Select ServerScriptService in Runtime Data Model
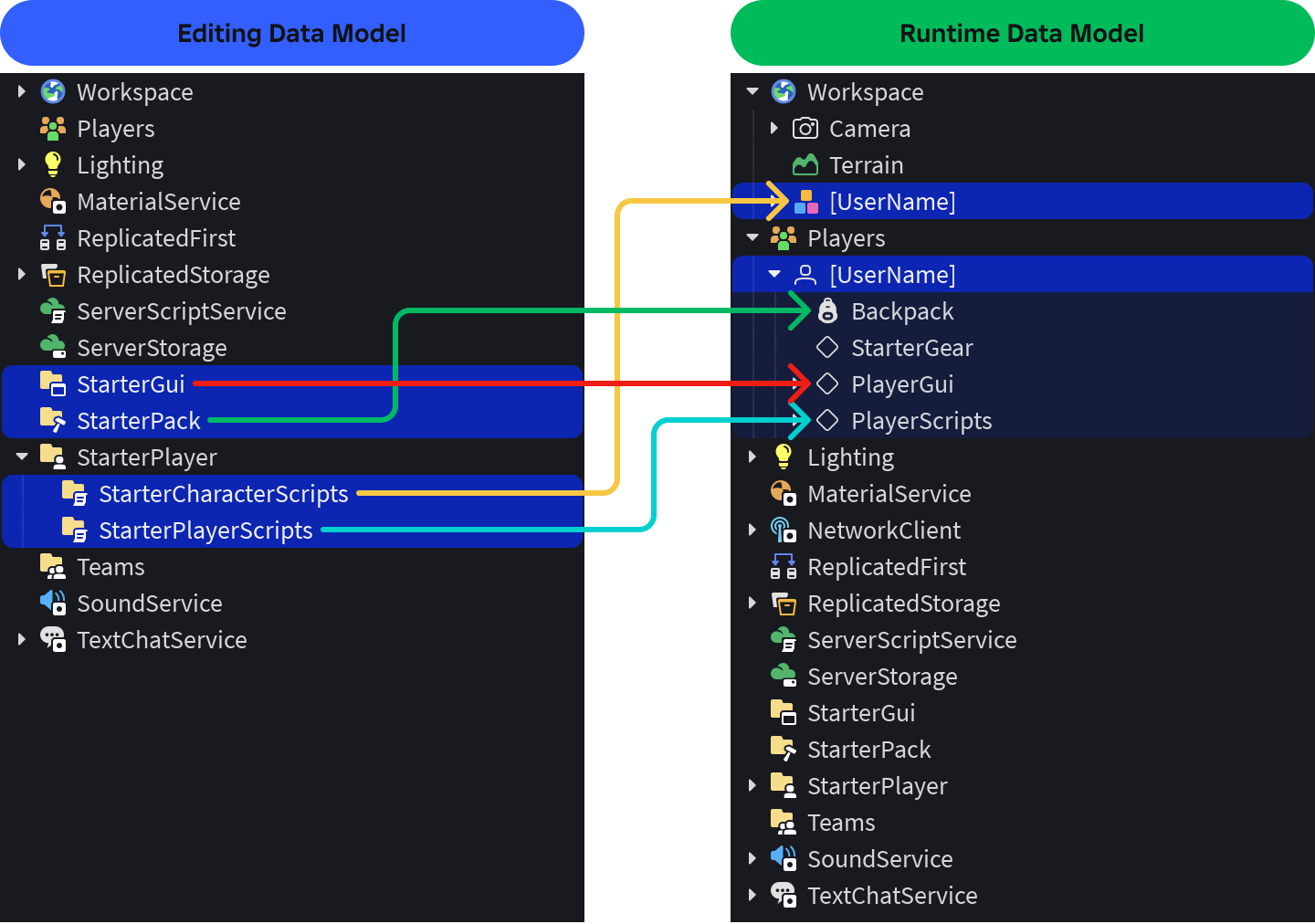Viewport: 1315px width, 924px height. (1023, 639)
